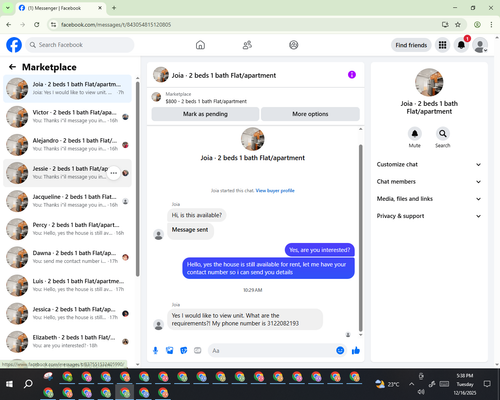Mute the conversation with bell icon
The height and width of the screenshot is (400, 500).
click(415, 134)
